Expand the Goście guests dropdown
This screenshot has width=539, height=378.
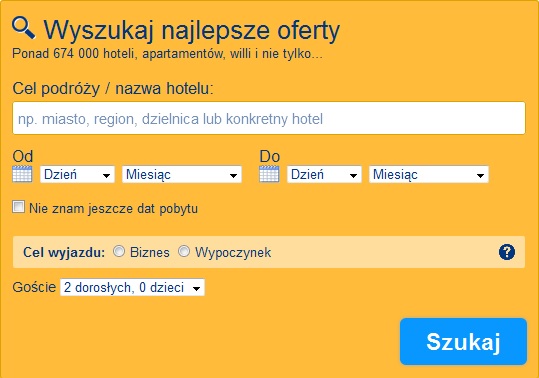click(132, 287)
